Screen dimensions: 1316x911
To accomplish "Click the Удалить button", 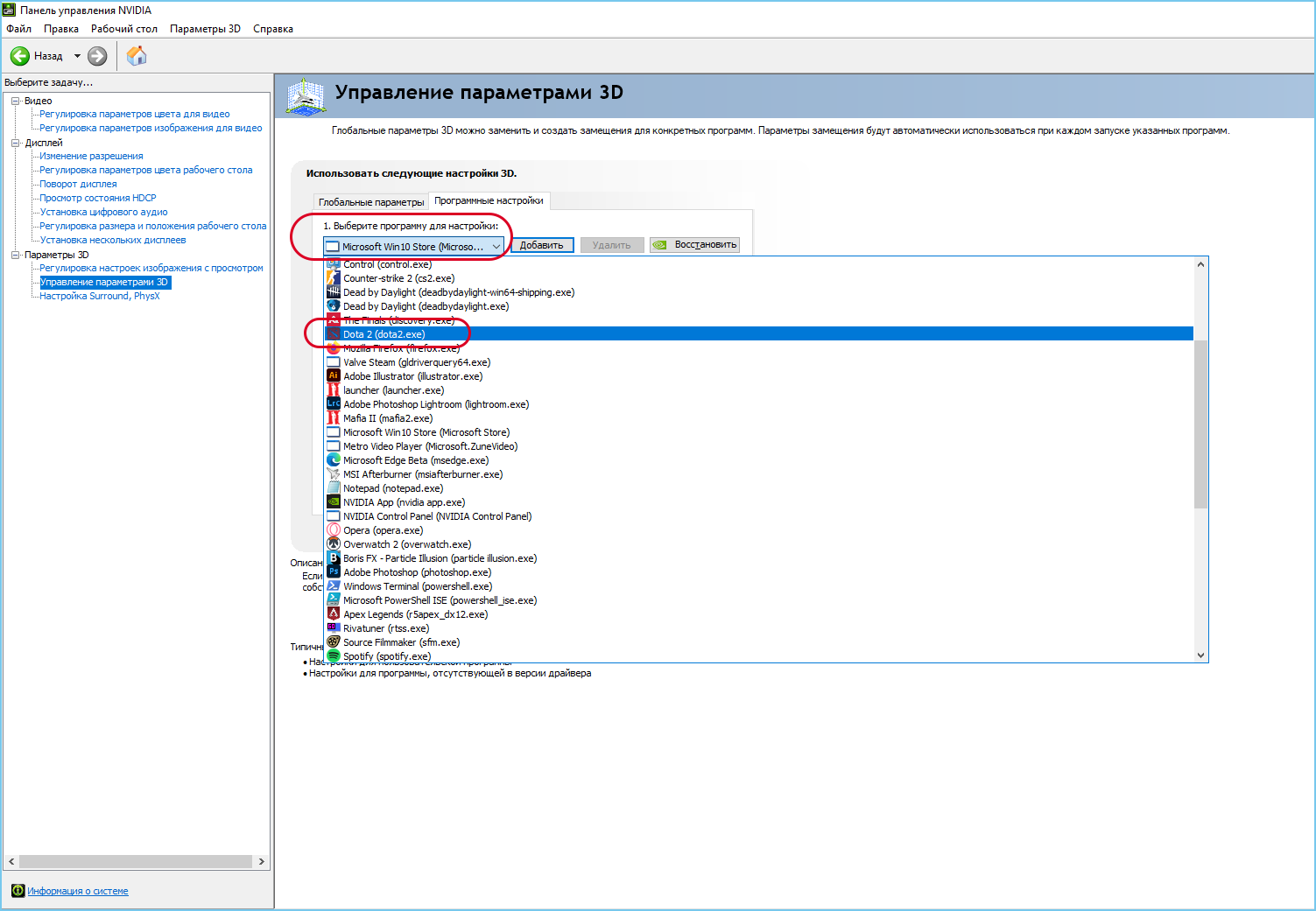I will [611, 245].
